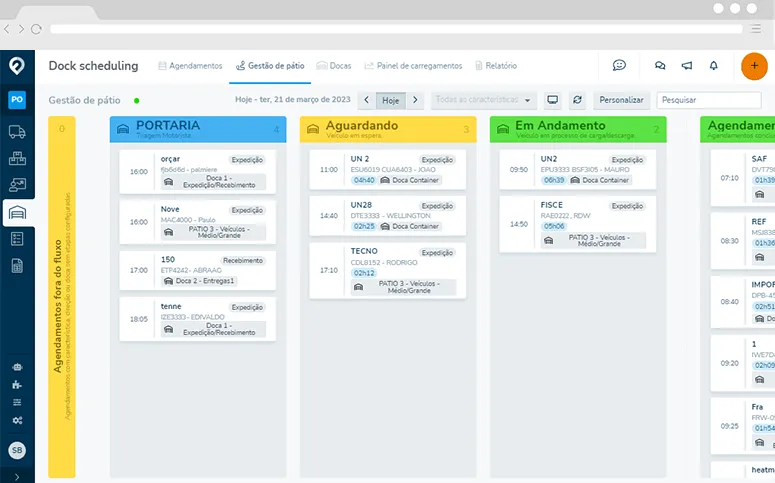
Task: Click the Hoje button
Action: (x=390, y=100)
